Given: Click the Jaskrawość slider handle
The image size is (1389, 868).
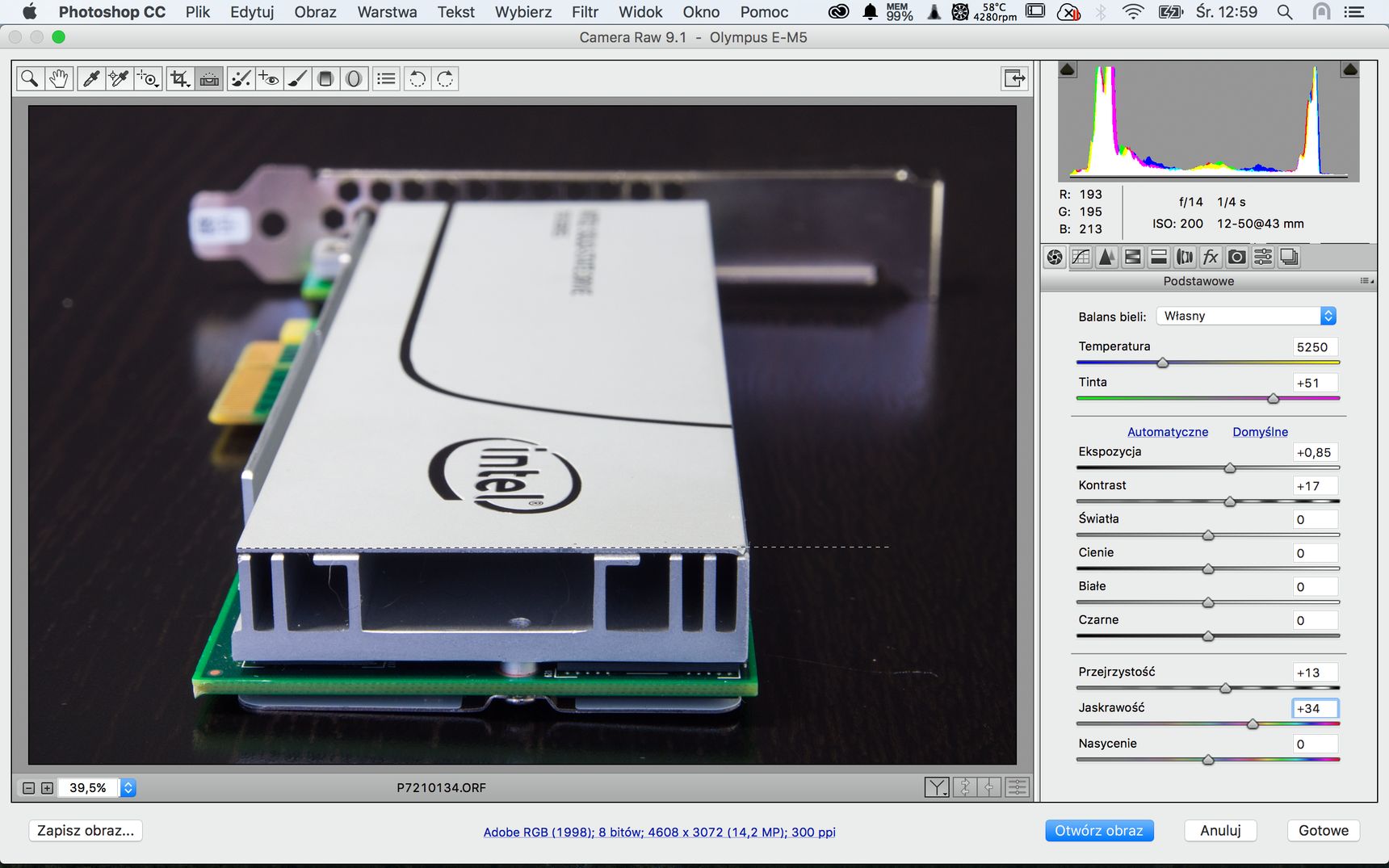Looking at the screenshot, I should coord(1253,724).
